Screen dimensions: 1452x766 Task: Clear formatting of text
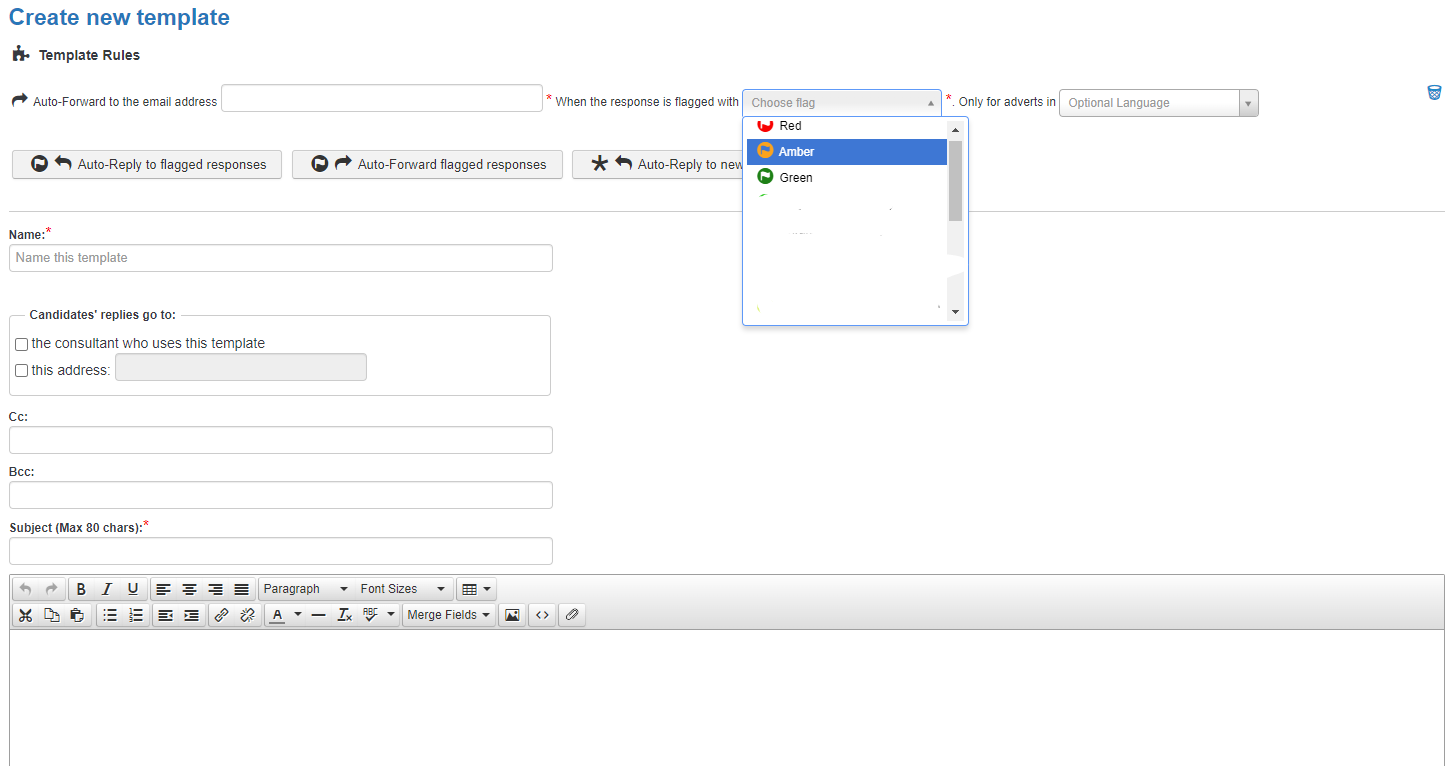coord(344,615)
